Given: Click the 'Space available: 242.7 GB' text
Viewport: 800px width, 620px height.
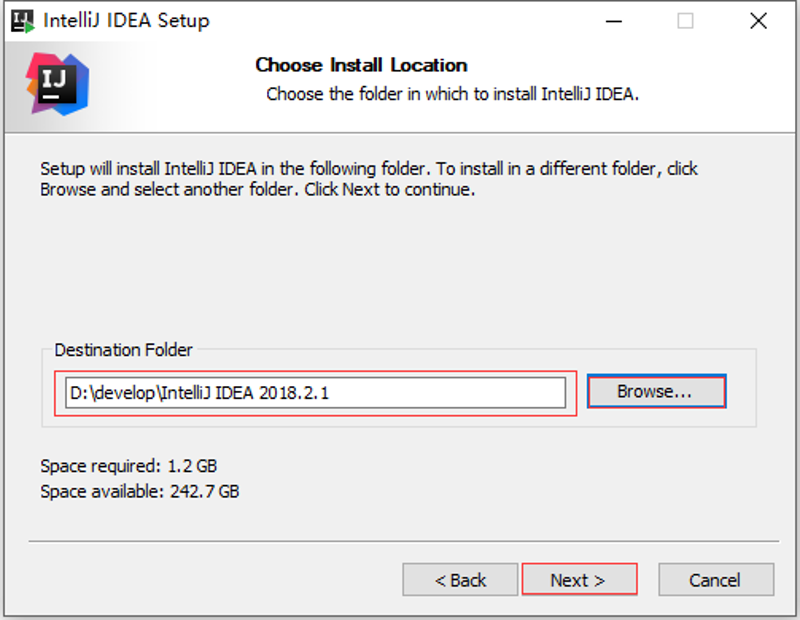Looking at the screenshot, I should point(140,491).
